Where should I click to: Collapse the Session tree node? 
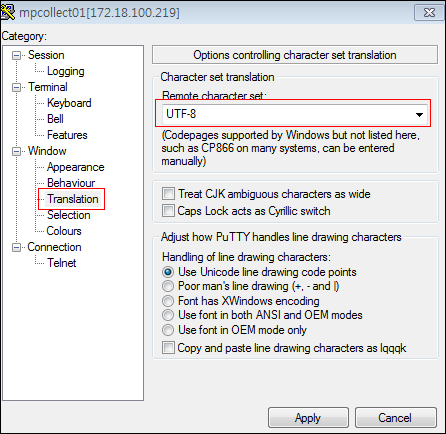[16, 55]
